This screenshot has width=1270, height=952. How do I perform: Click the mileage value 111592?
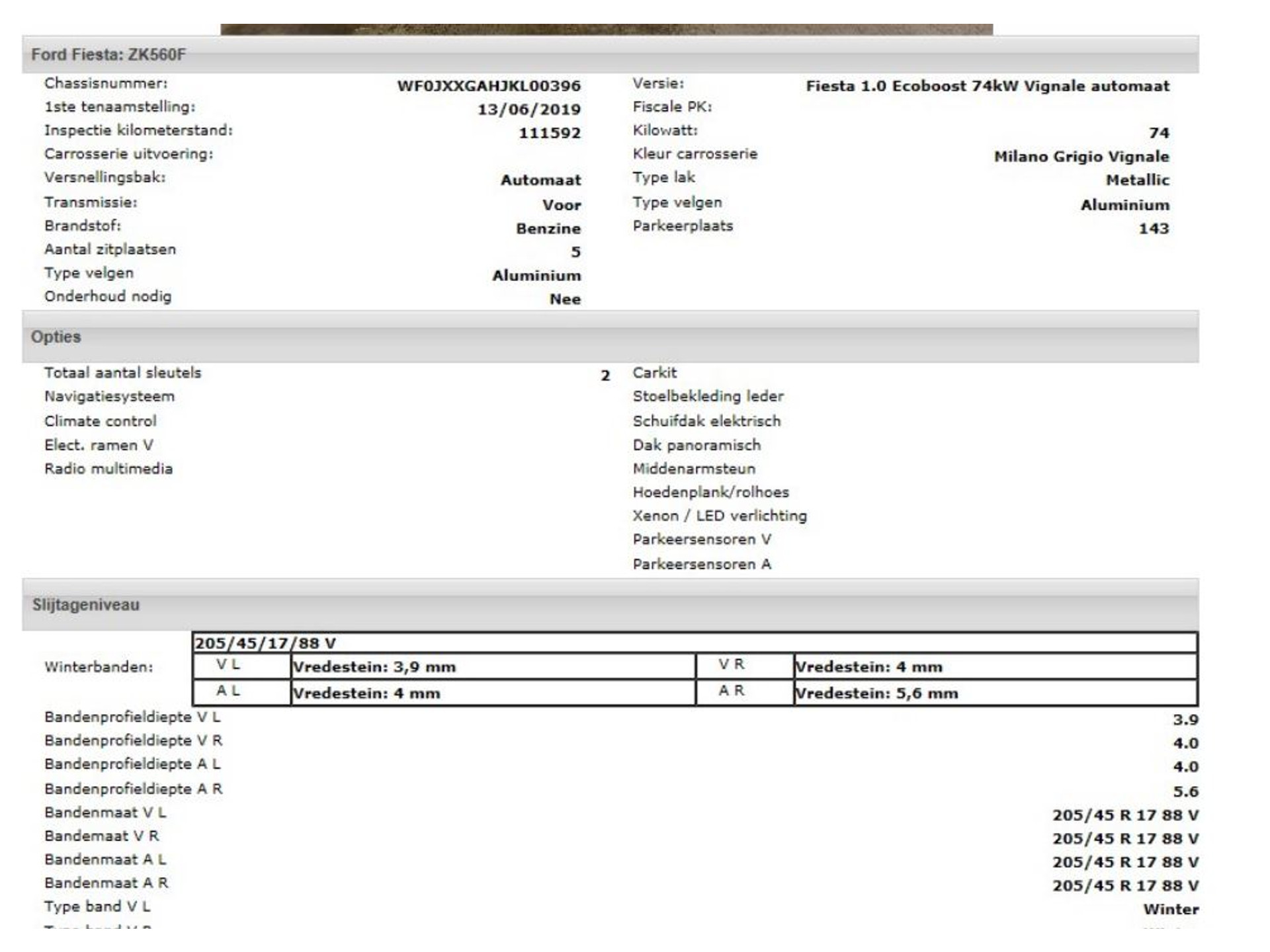tap(550, 133)
